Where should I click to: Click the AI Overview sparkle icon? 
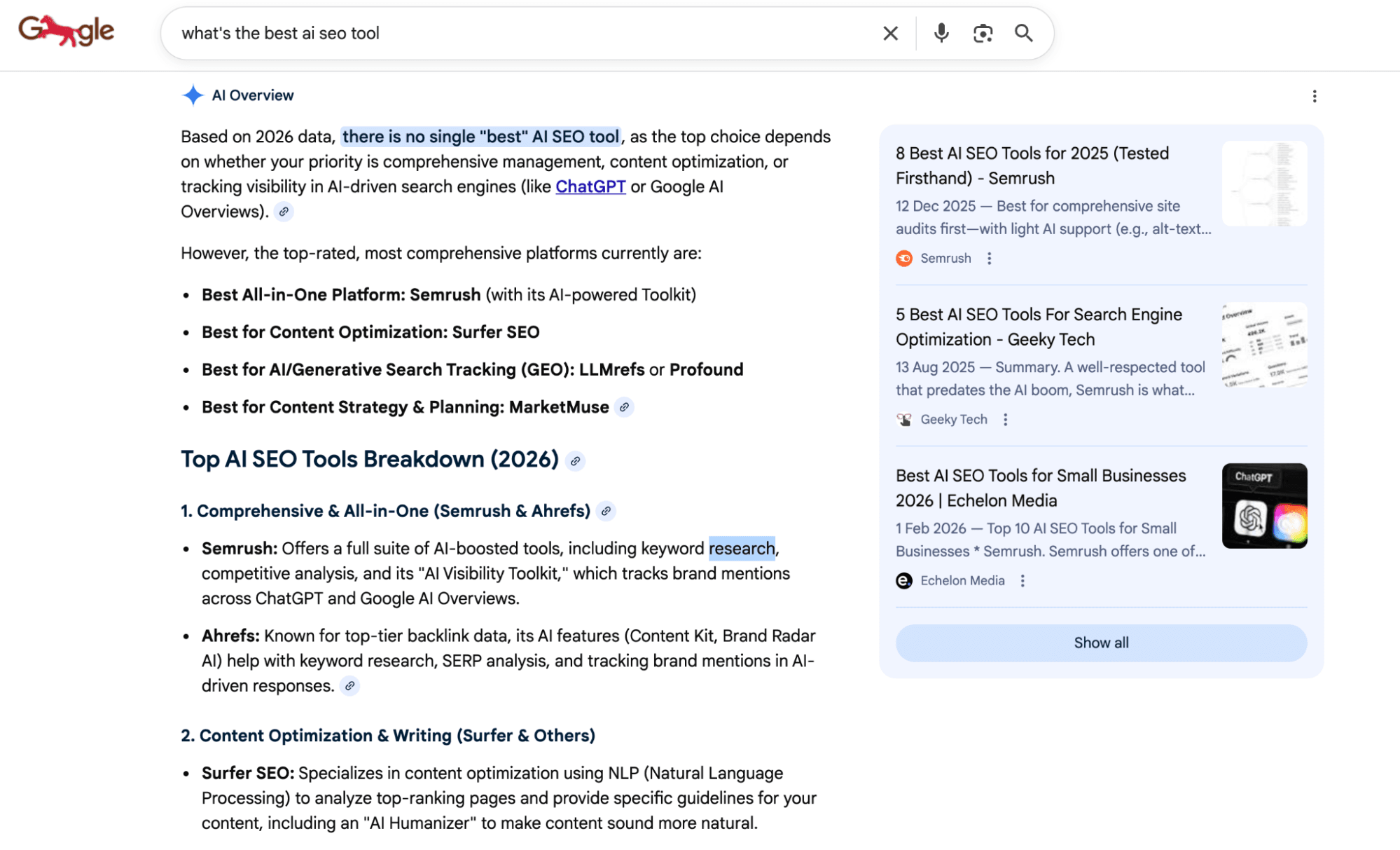click(x=193, y=95)
